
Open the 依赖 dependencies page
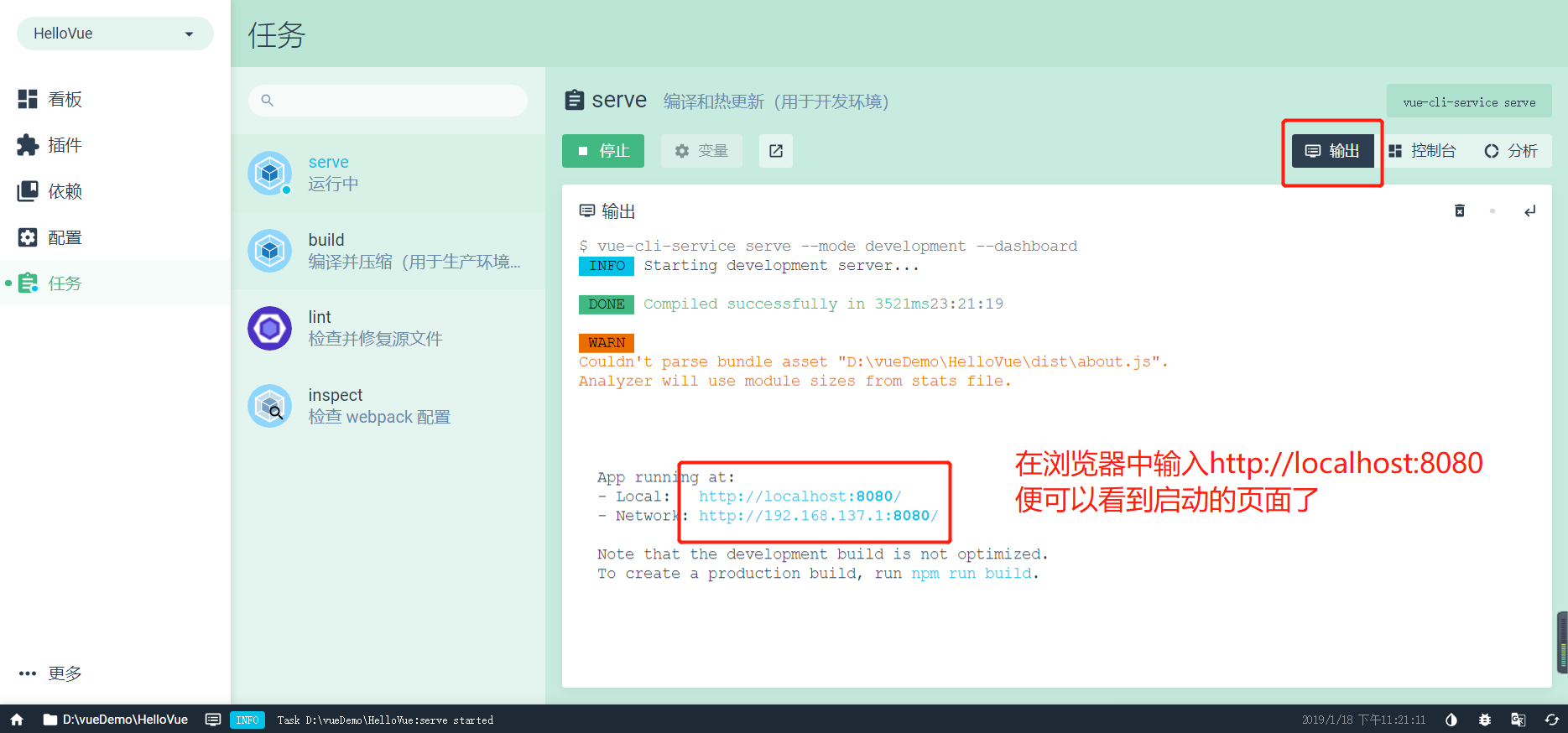(x=115, y=191)
